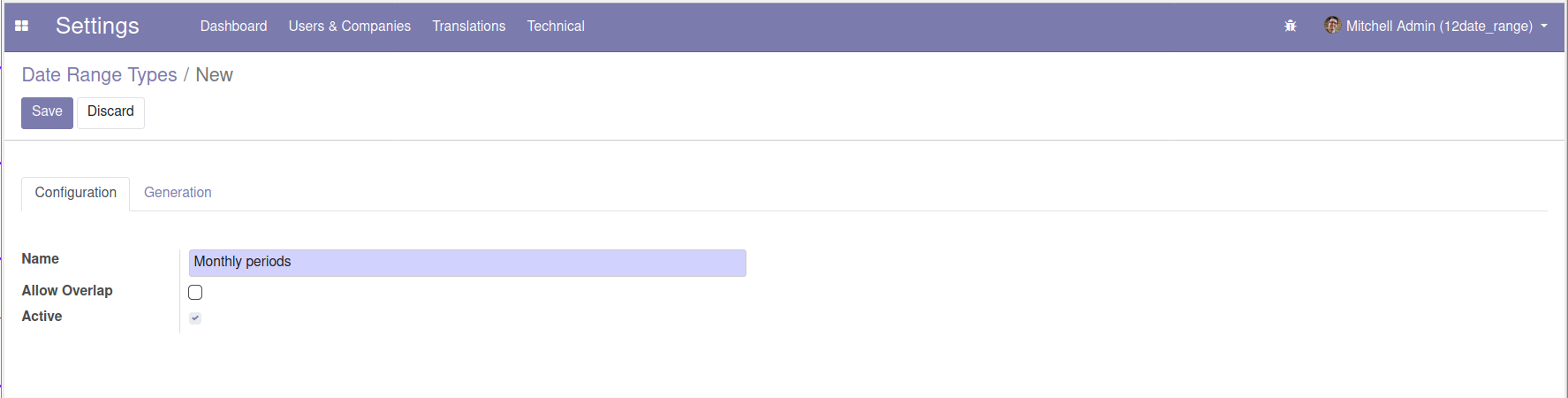Save the new date range type
The width and height of the screenshot is (1568, 398).
point(47,112)
